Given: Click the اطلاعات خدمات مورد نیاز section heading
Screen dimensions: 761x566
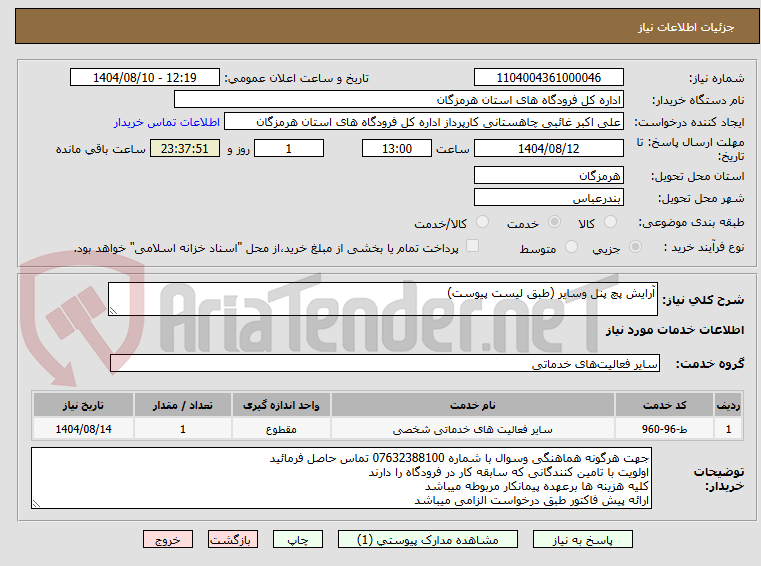Looking at the screenshot, I should pos(675,330).
